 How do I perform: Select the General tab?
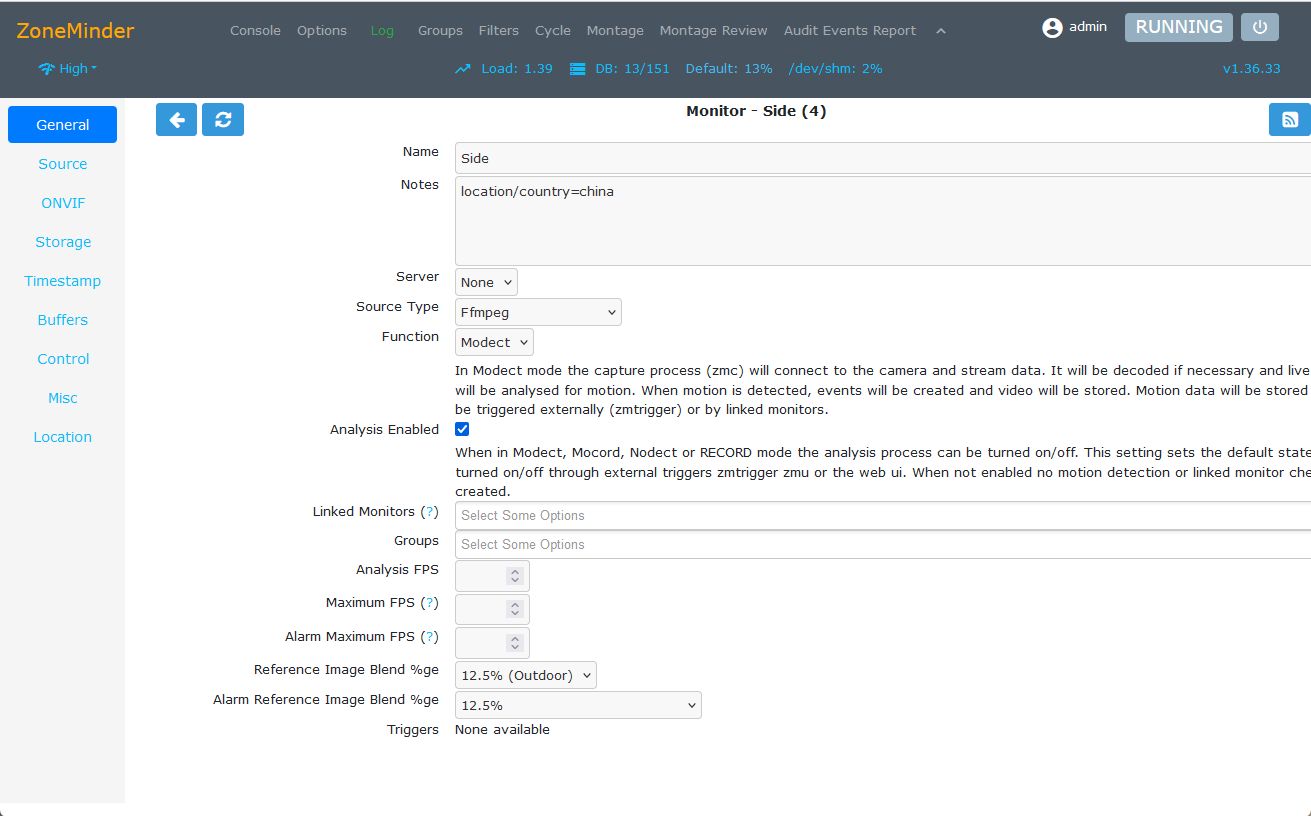62,125
